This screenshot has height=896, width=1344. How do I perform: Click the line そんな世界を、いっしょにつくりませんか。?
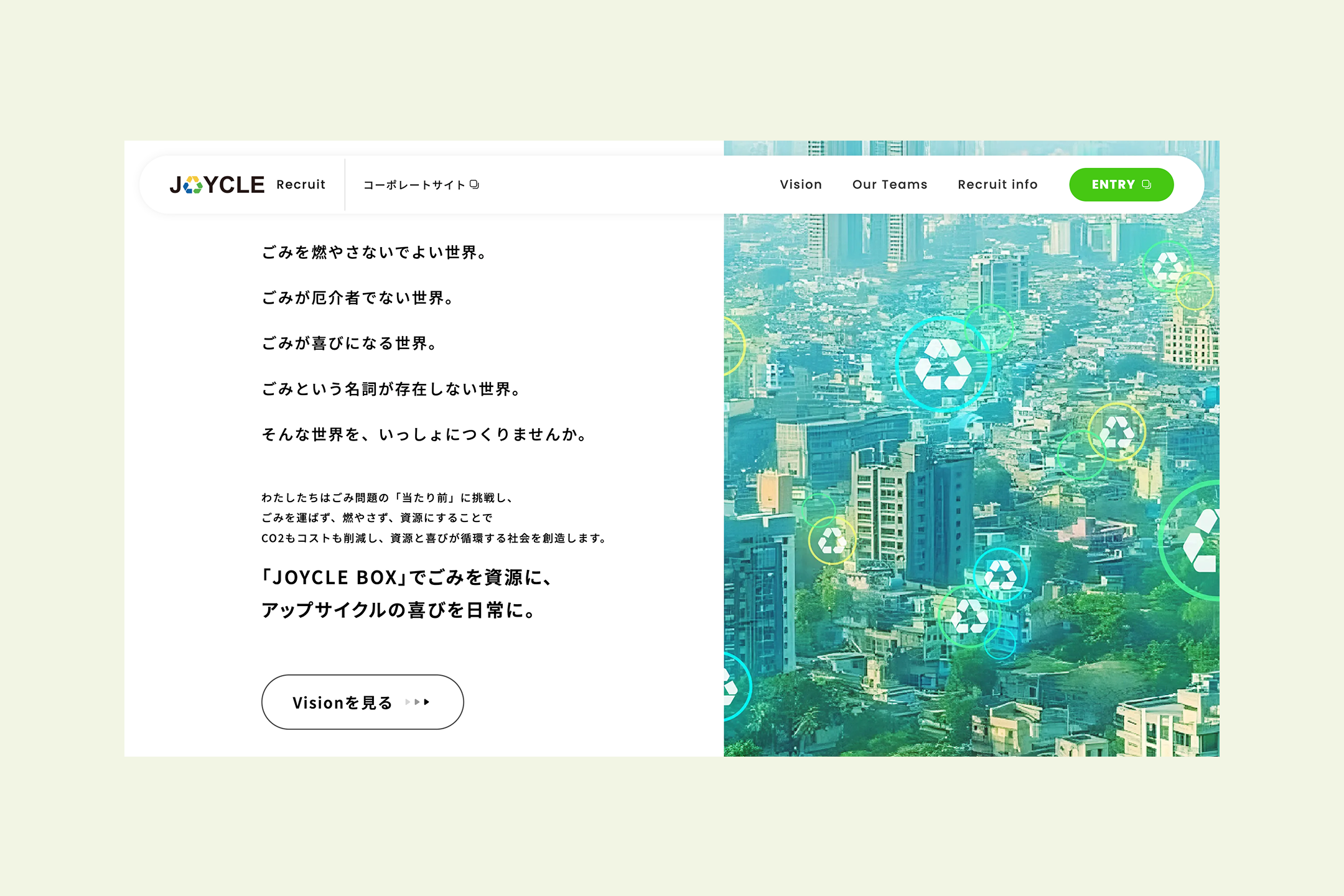(x=425, y=434)
